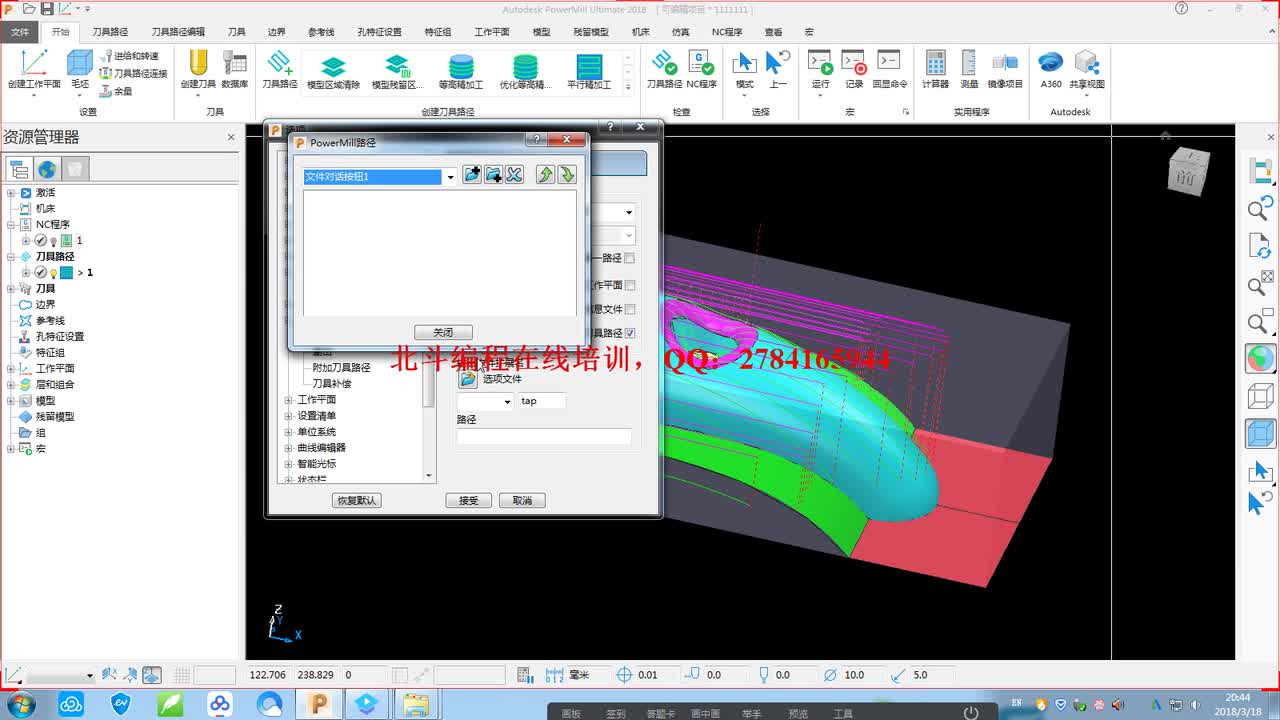1280x720 pixels.
Task: Expand the 宏 node in the explorer tree
Action: pos(11,448)
